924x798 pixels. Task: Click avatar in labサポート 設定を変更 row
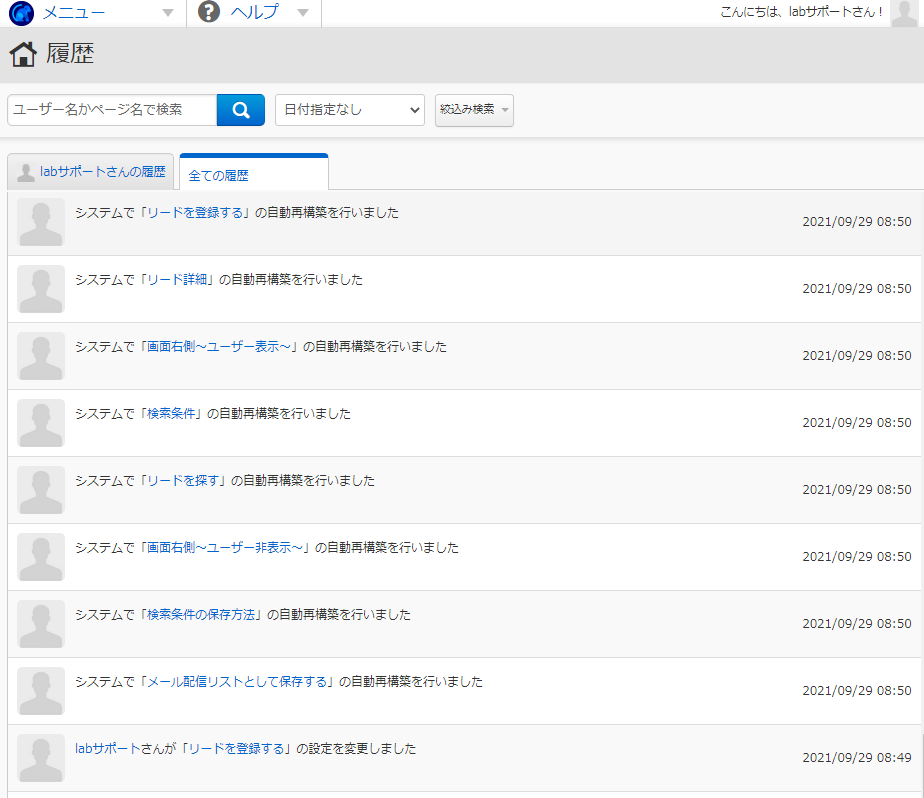(x=41, y=758)
